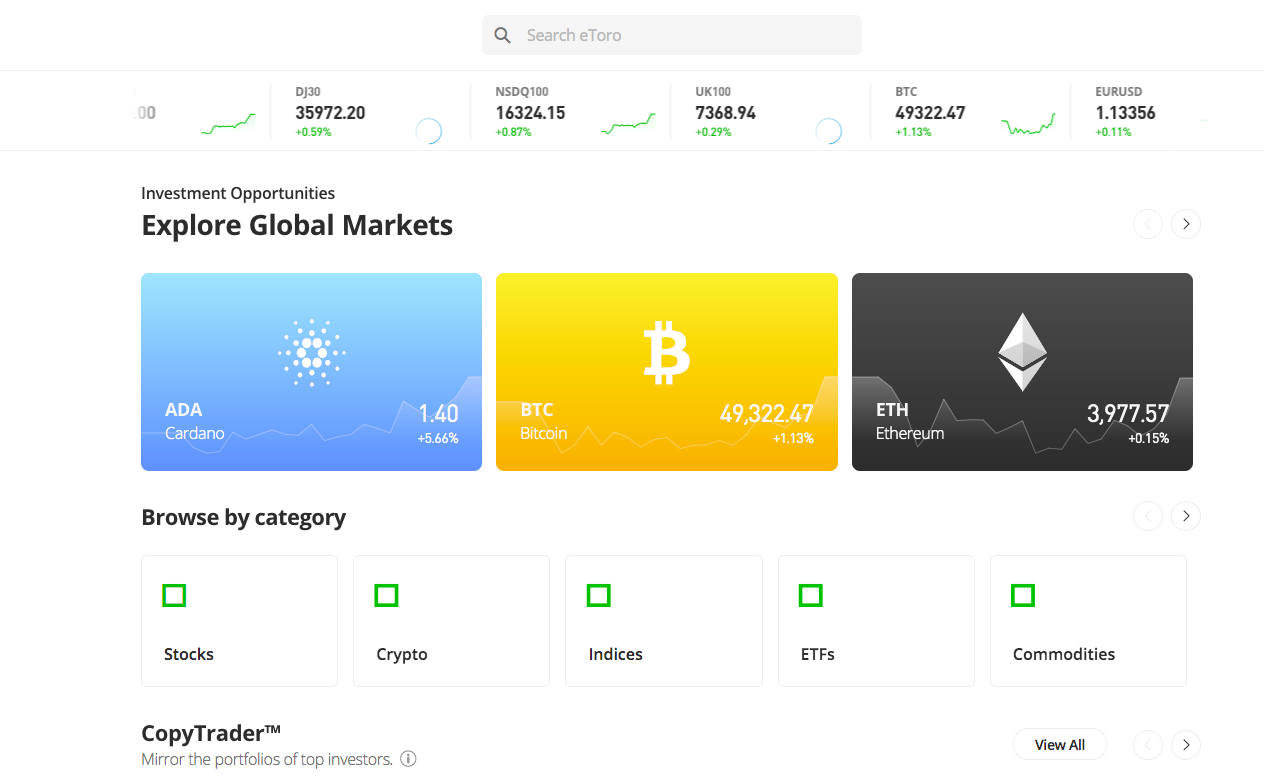Select the Crypto category tile
Image resolution: width=1267 pixels, height=784 pixels.
coord(451,621)
